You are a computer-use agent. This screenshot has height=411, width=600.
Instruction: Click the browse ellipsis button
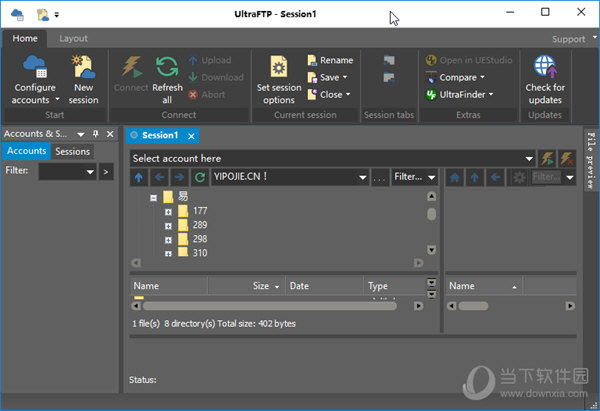[x=379, y=177]
